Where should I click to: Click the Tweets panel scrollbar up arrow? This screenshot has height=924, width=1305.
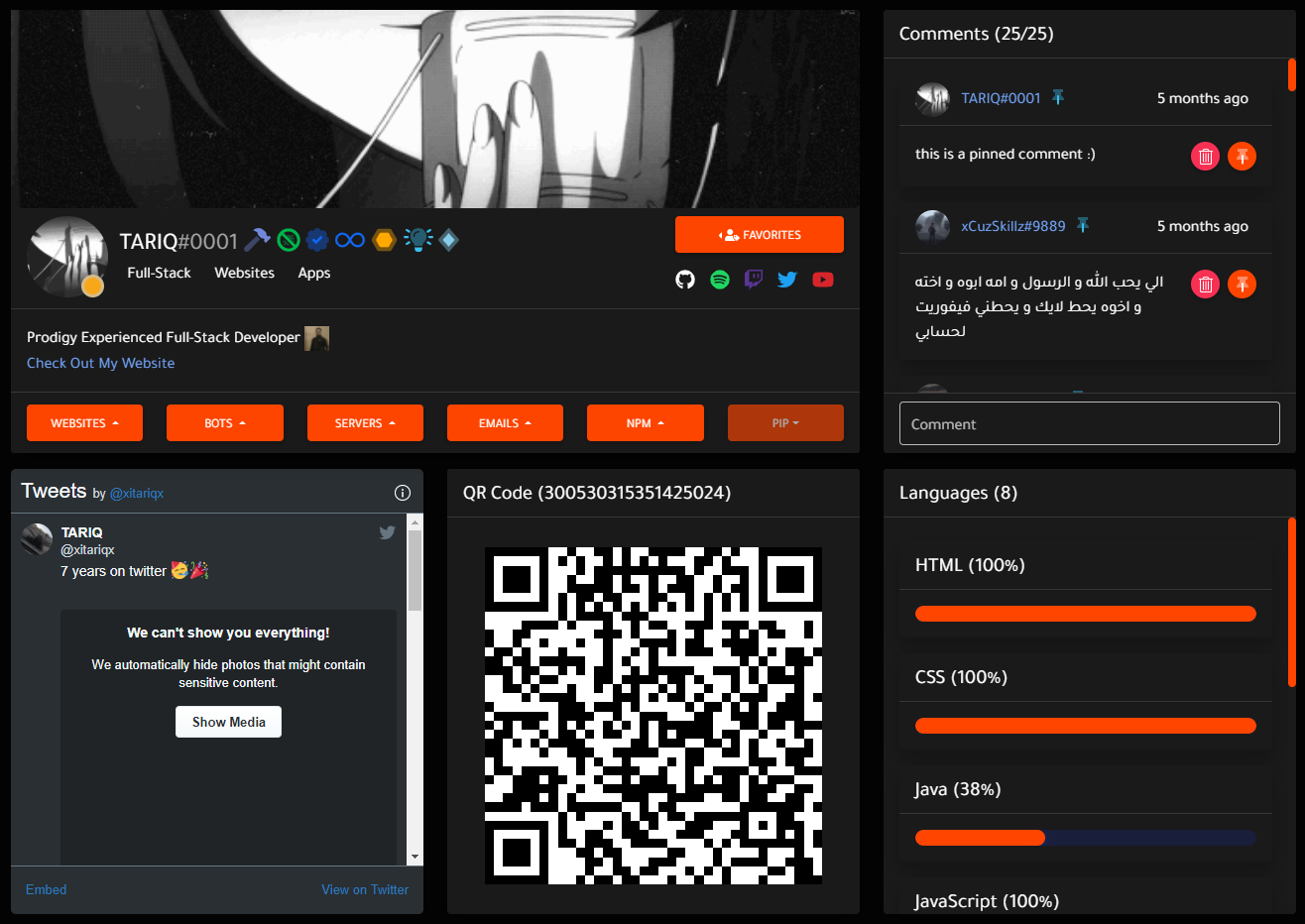[x=415, y=521]
